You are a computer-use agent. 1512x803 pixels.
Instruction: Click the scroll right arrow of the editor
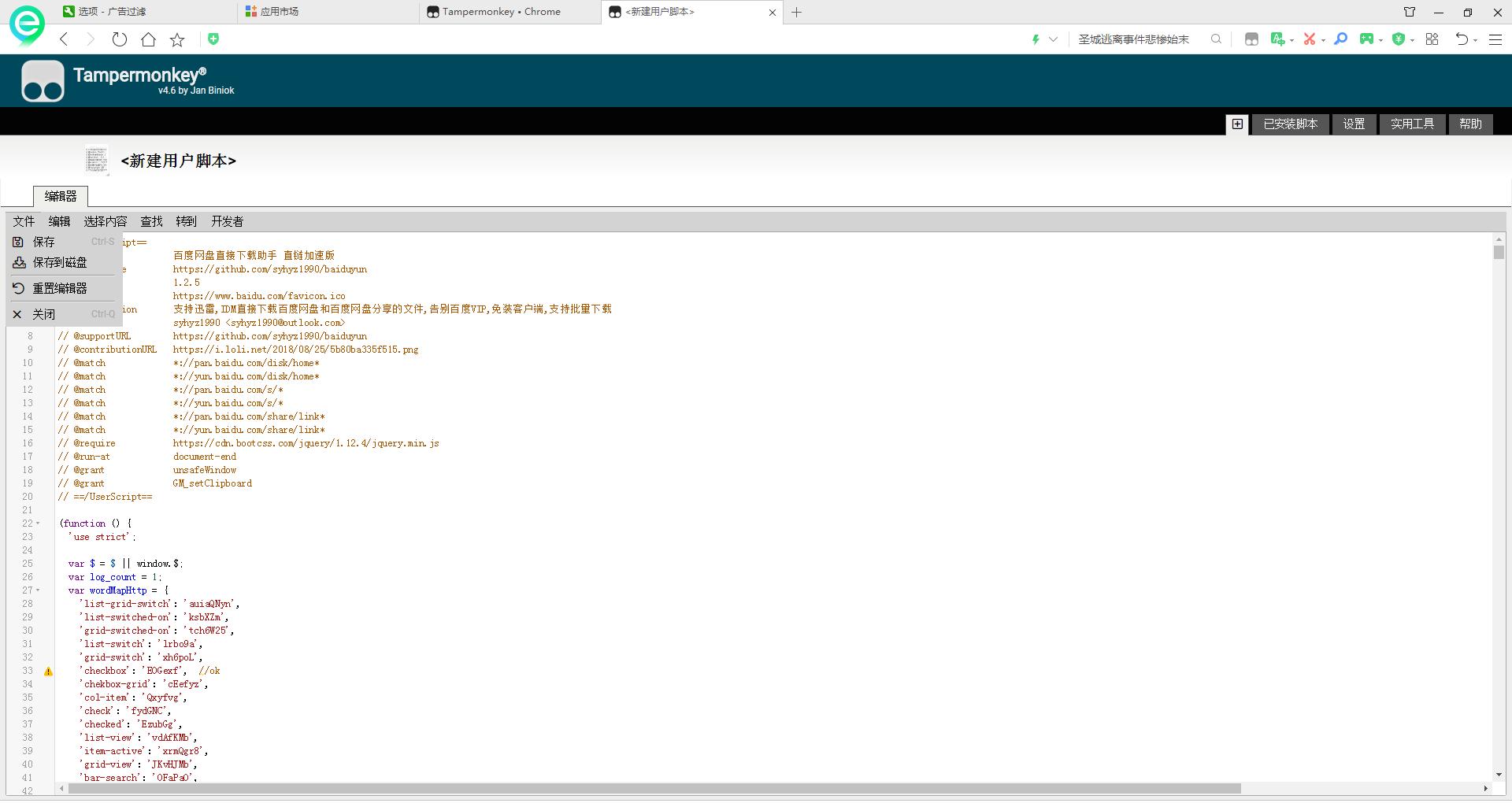coord(1486,789)
